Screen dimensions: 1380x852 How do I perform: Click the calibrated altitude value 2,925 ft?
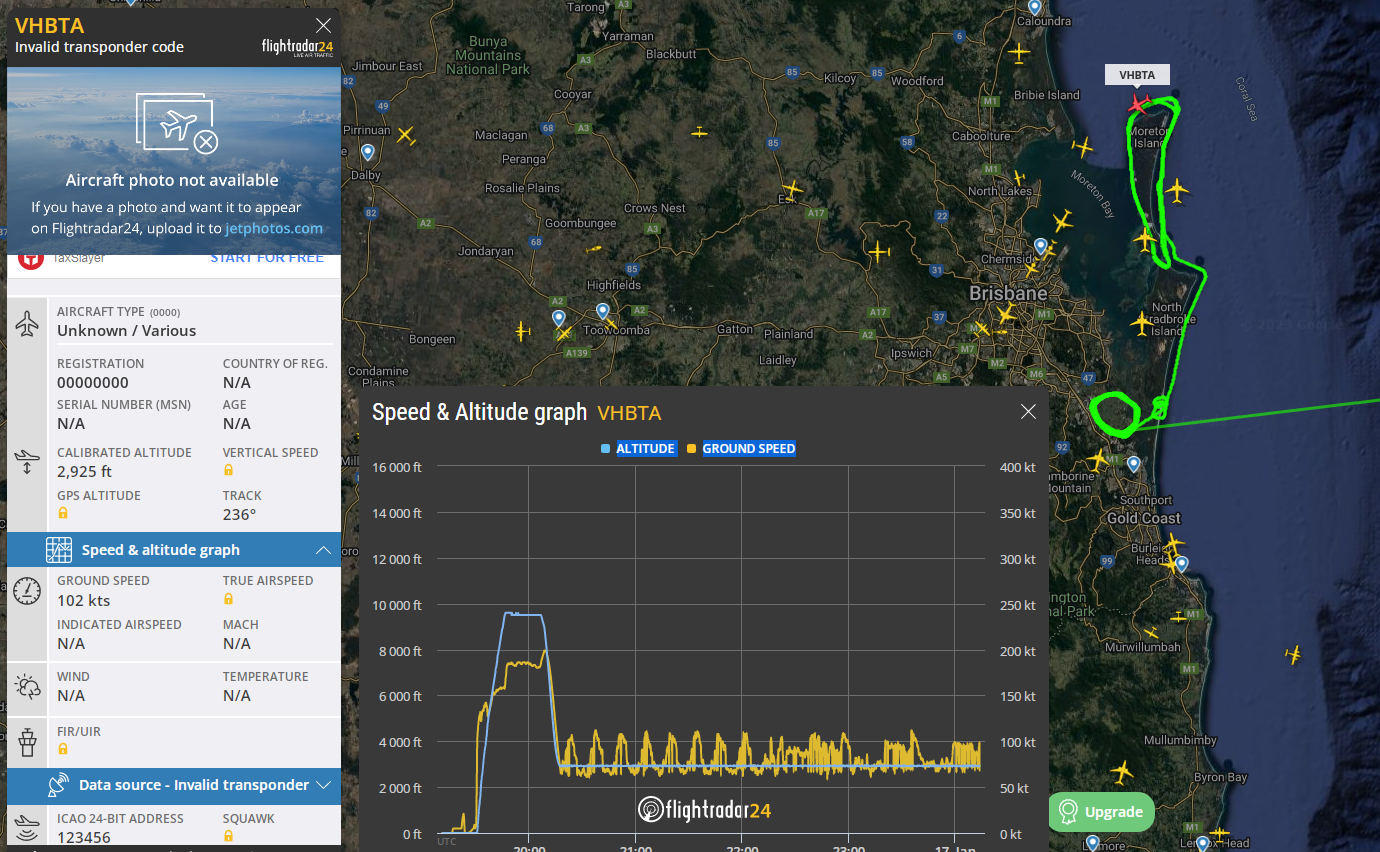84,472
